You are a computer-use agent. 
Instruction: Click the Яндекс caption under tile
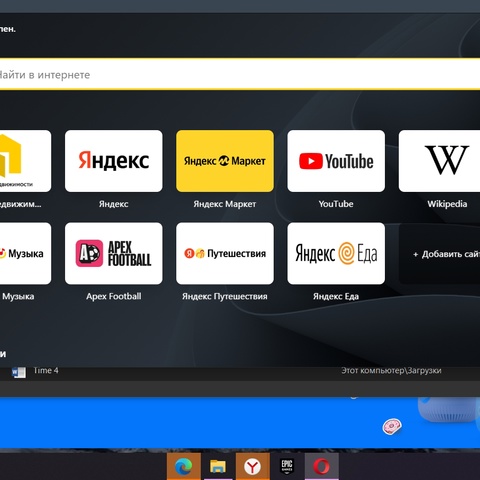(x=114, y=204)
